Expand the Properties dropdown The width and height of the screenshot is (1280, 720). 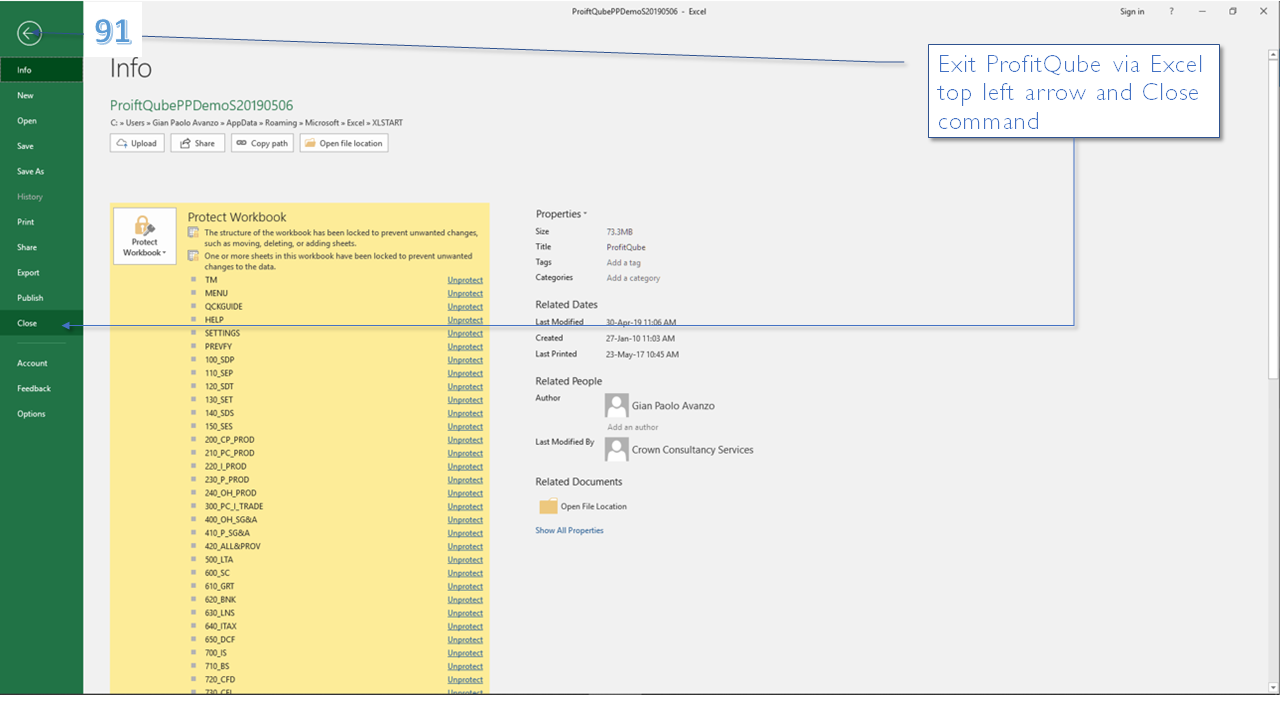(561, 214)
